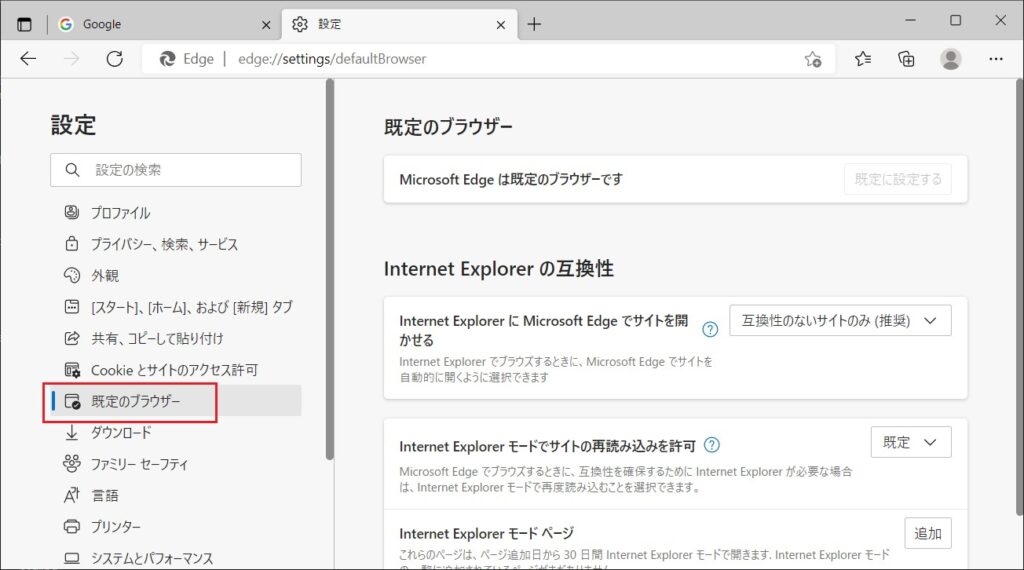Click help icon beside IE モード reload
This screenshot has height=570, width=1024.
712,445
